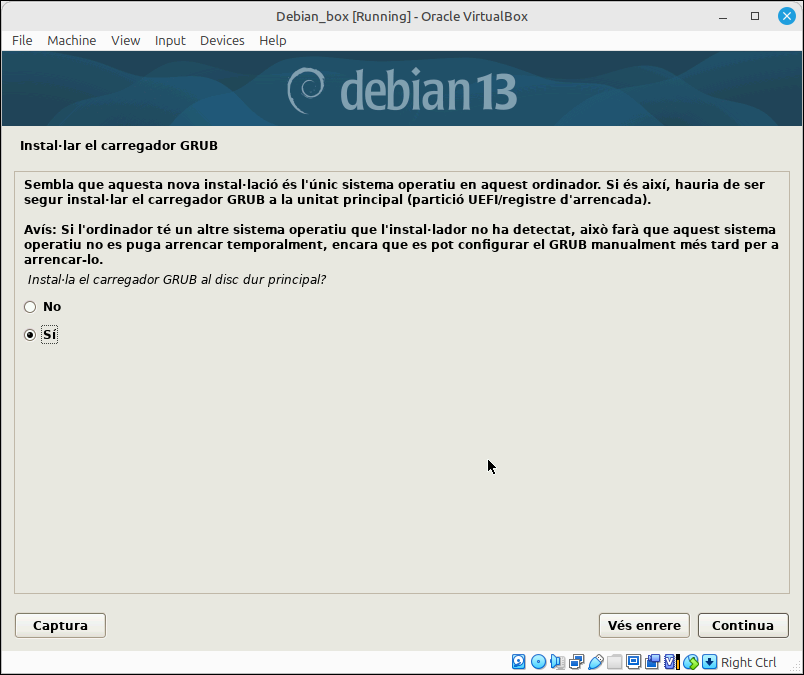Open the Input menu
Viewport: 804px width, 675px height.
tap(170, 41)
